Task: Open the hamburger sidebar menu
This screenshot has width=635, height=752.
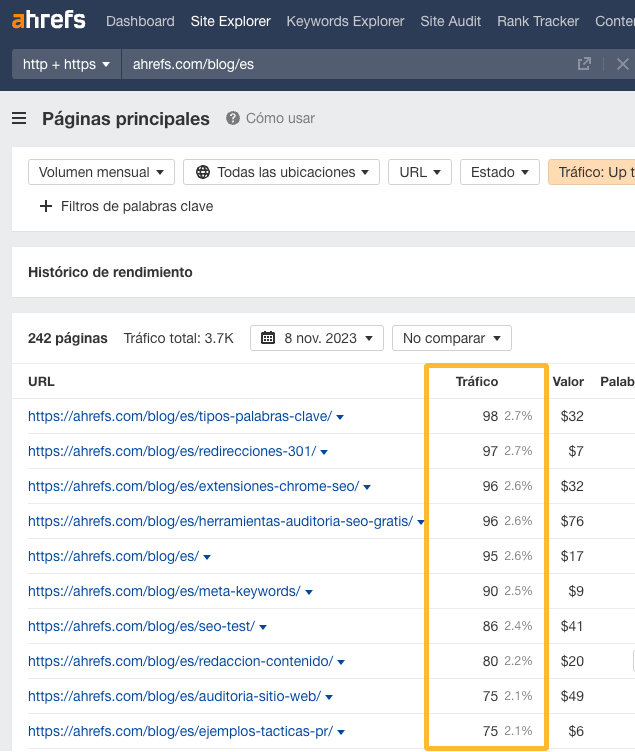Action: pyautogui.click(x=19, y=118)
